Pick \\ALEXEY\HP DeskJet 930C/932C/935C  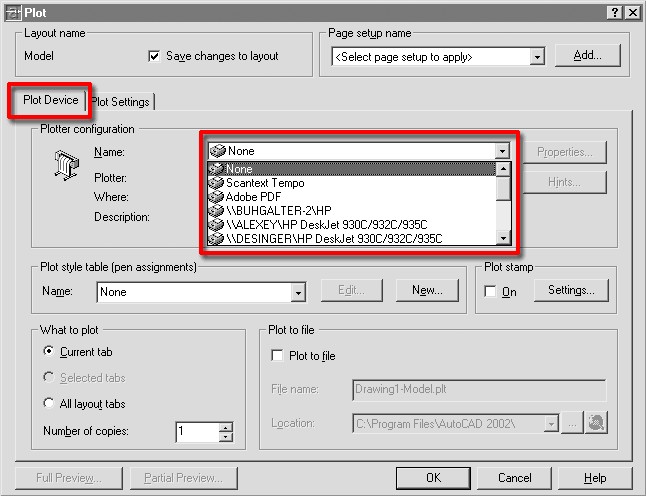coord(351,225)
